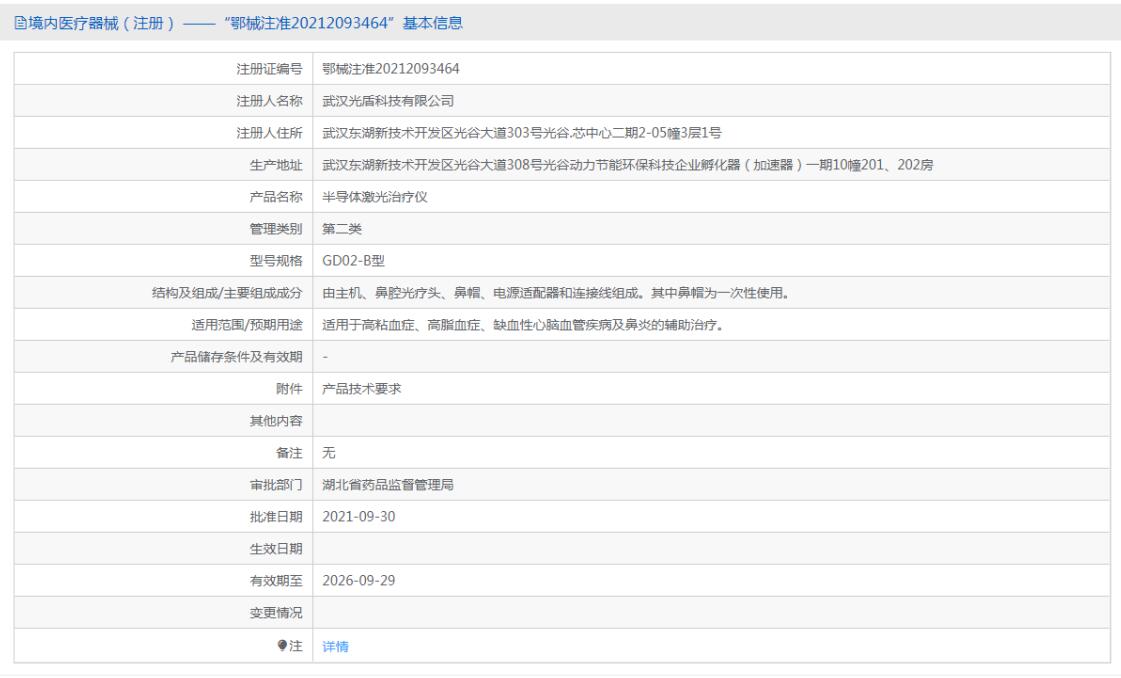Click the 生产地址 label

coord(276,165)
